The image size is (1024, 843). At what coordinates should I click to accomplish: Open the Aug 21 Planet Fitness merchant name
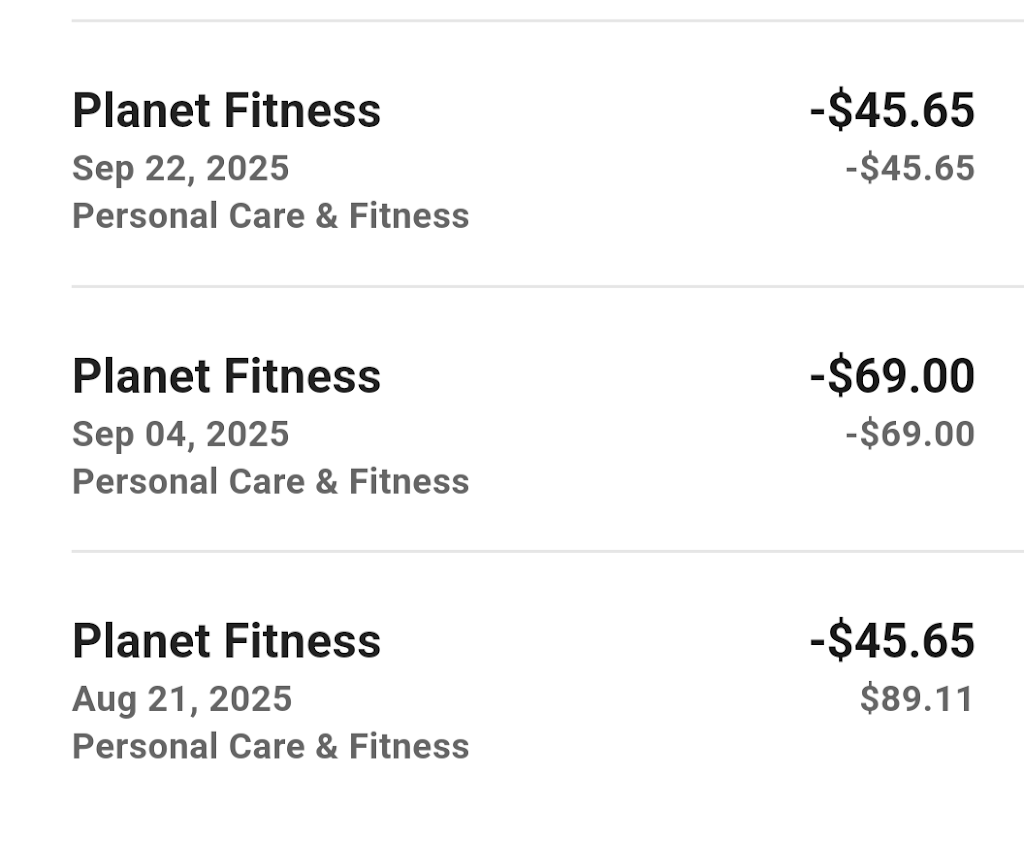tap(226, 641)
